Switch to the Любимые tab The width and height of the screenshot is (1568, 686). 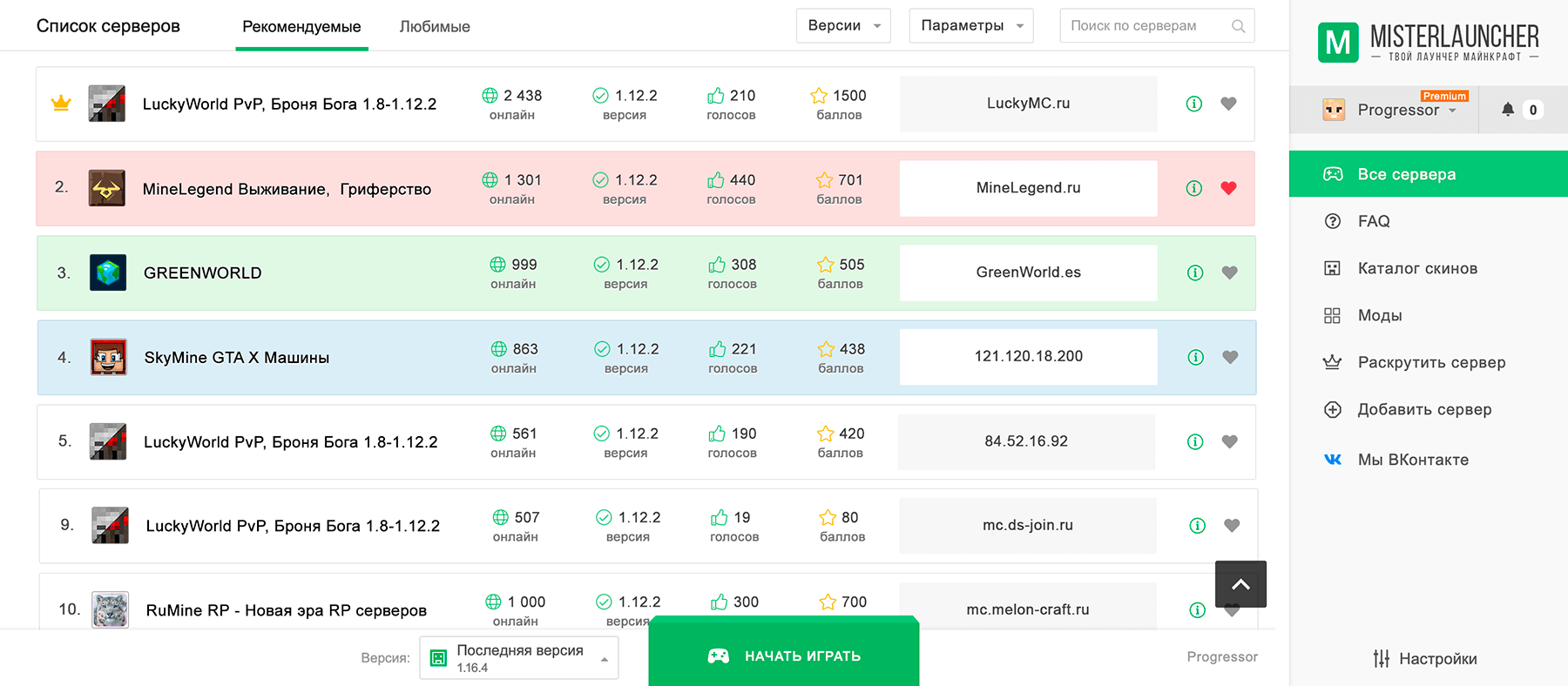[435, 27]
